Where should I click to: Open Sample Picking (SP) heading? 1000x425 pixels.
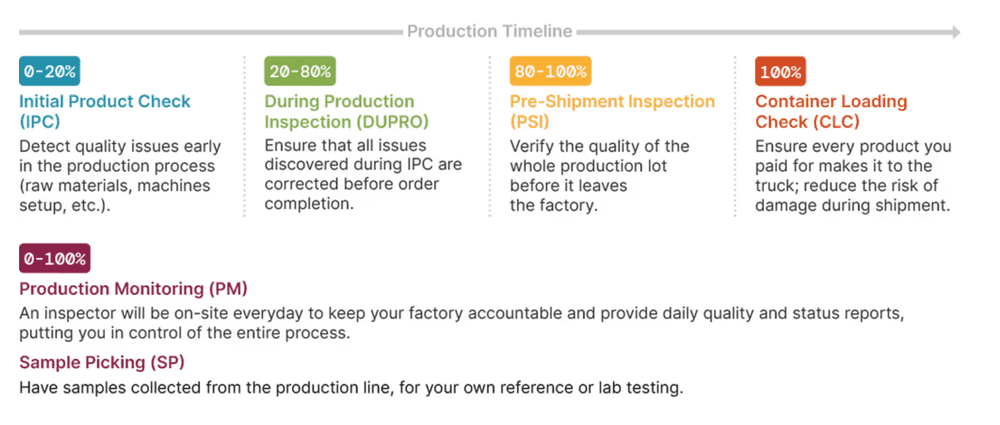click(101, 362)
